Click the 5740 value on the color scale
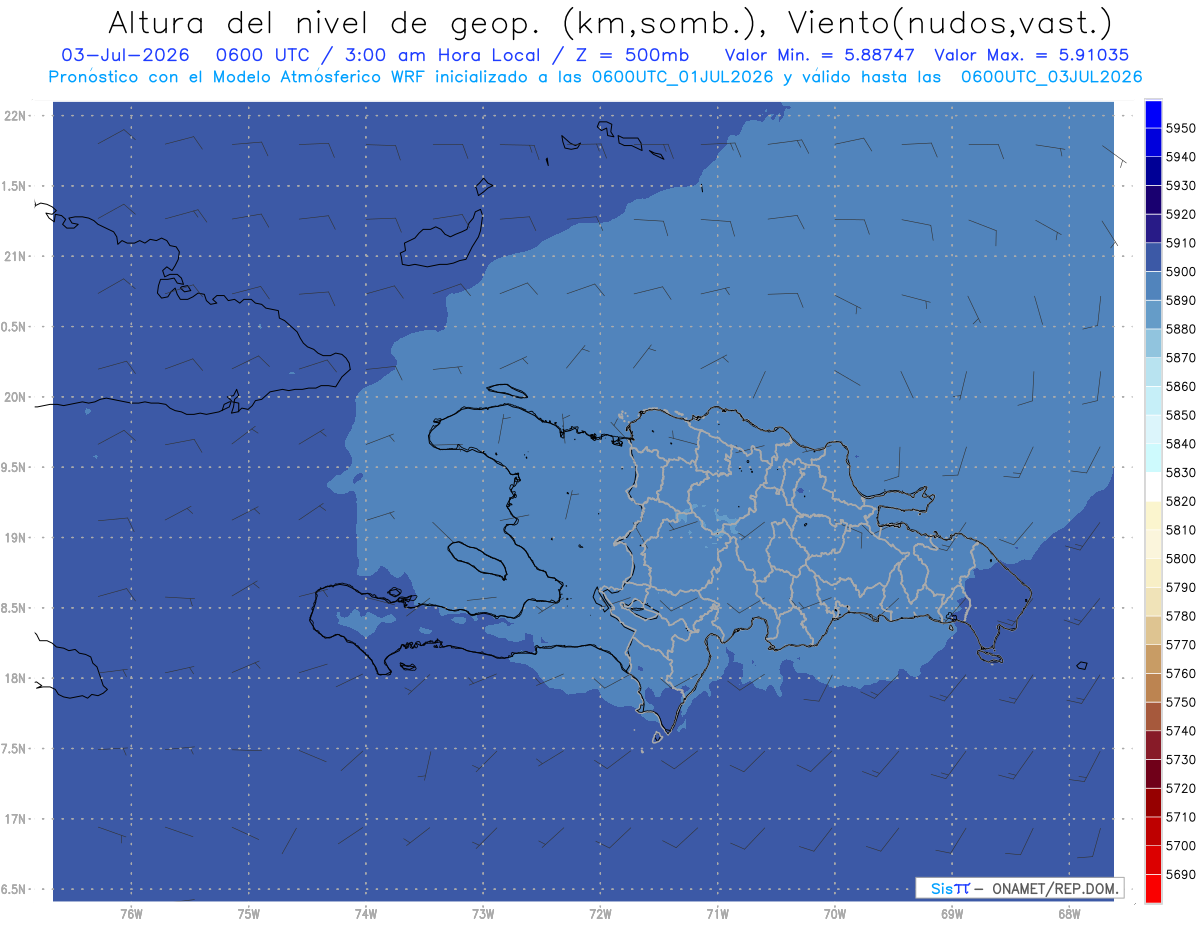1200x927 pixels. pyautogui.click(x=1180, y=731)
